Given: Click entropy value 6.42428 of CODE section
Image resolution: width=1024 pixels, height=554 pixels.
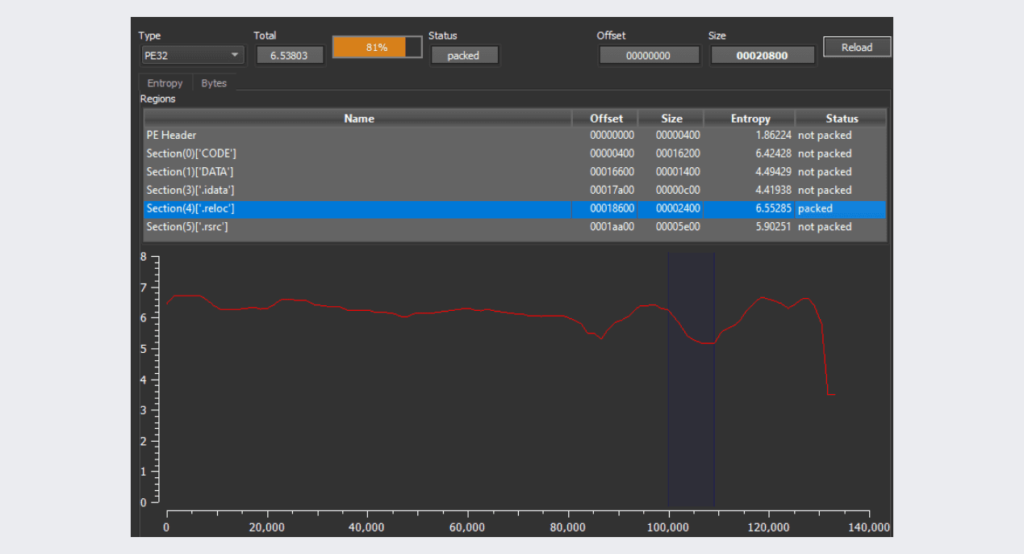Looking at the screenshot, I should (773, 154).
